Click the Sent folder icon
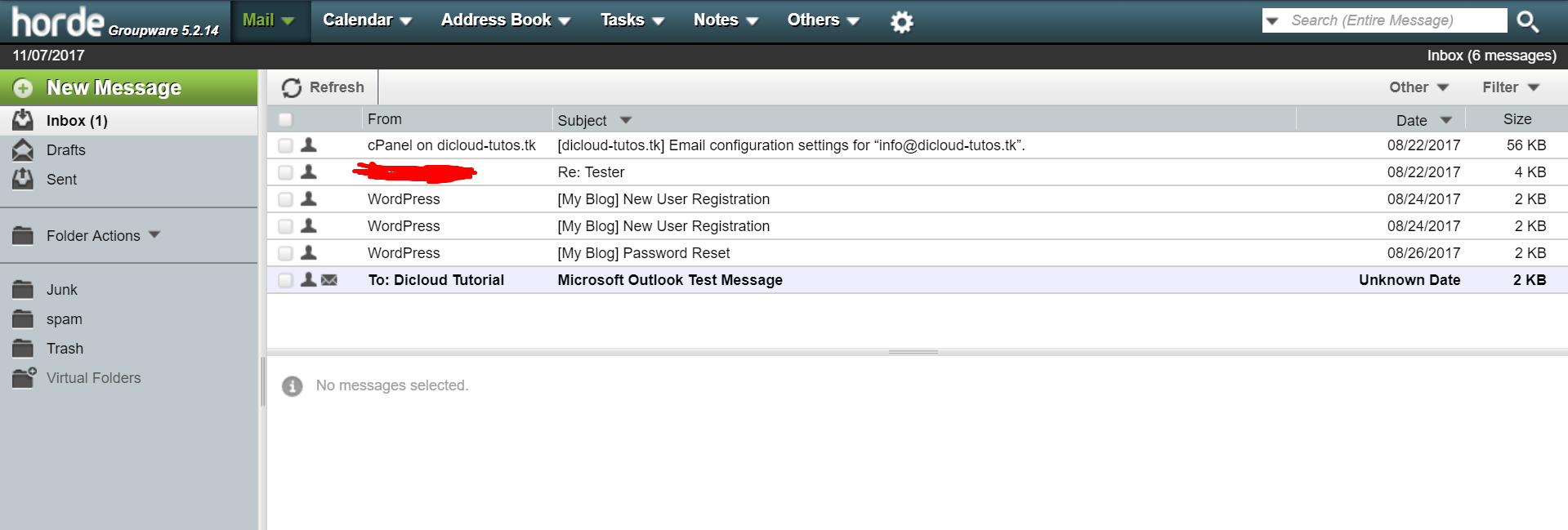This screenshot has width=1568, height=530. (x=23, y=180)
